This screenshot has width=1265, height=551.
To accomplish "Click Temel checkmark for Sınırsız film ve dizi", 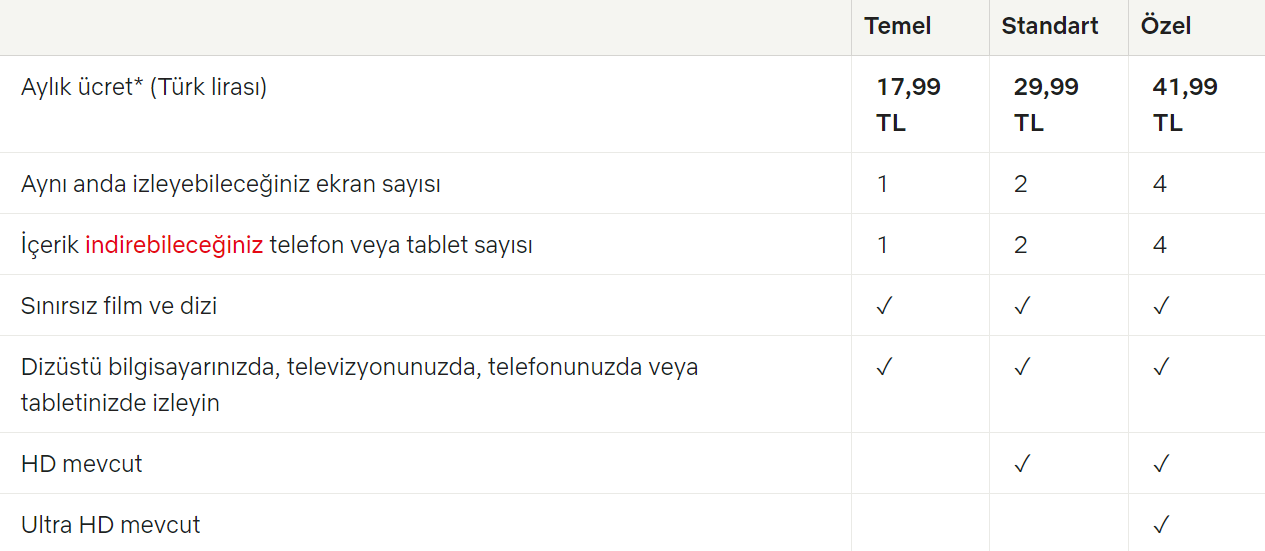I will click(x=884, y=306).
